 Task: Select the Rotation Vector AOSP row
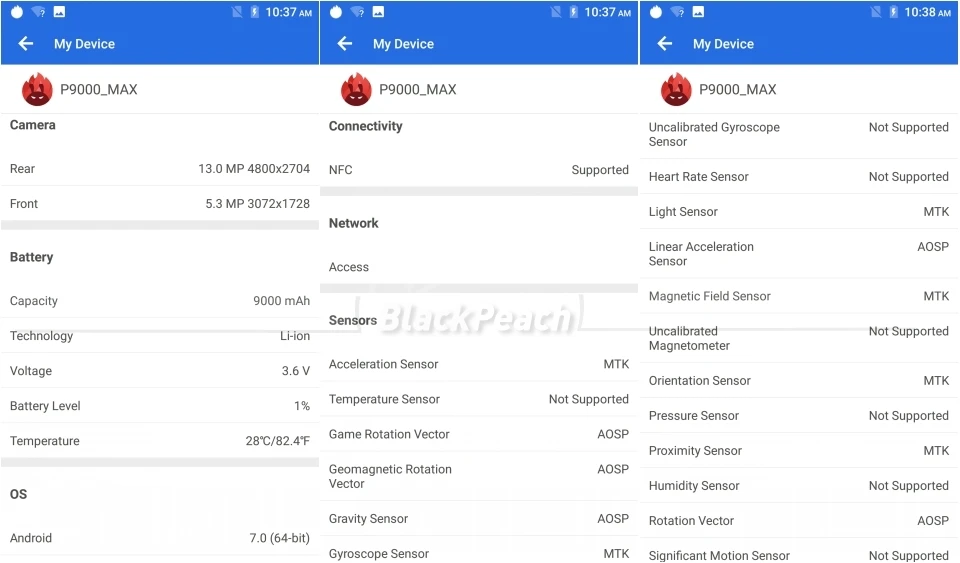[x=799, y=521]
